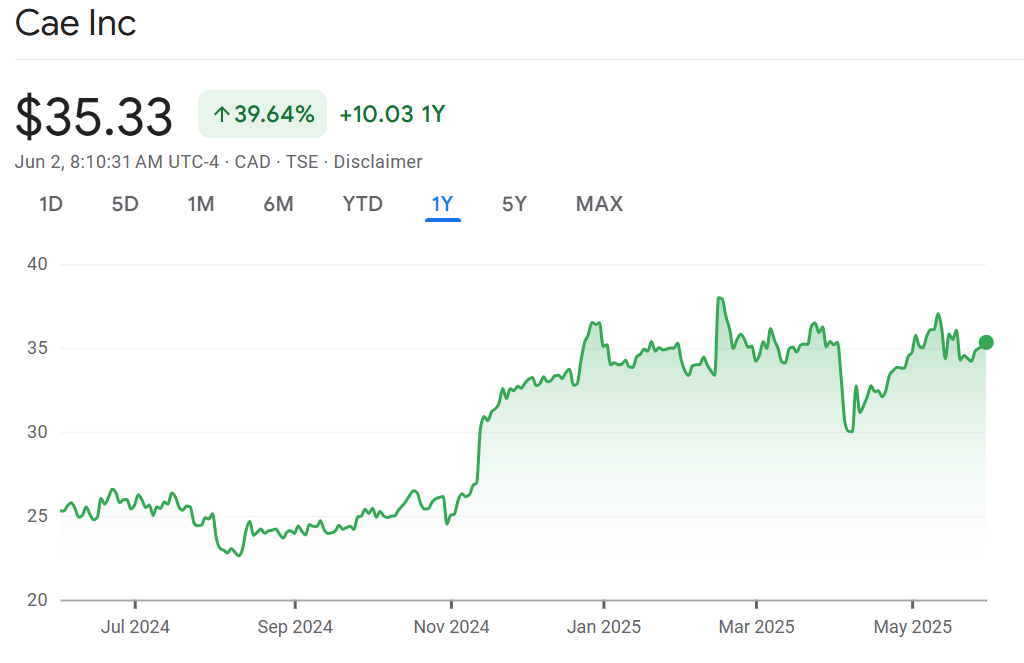Switch chart to 5Y range
Image resolution: width=1024 pixels, height=663 pixels.
tap(514, 204)
